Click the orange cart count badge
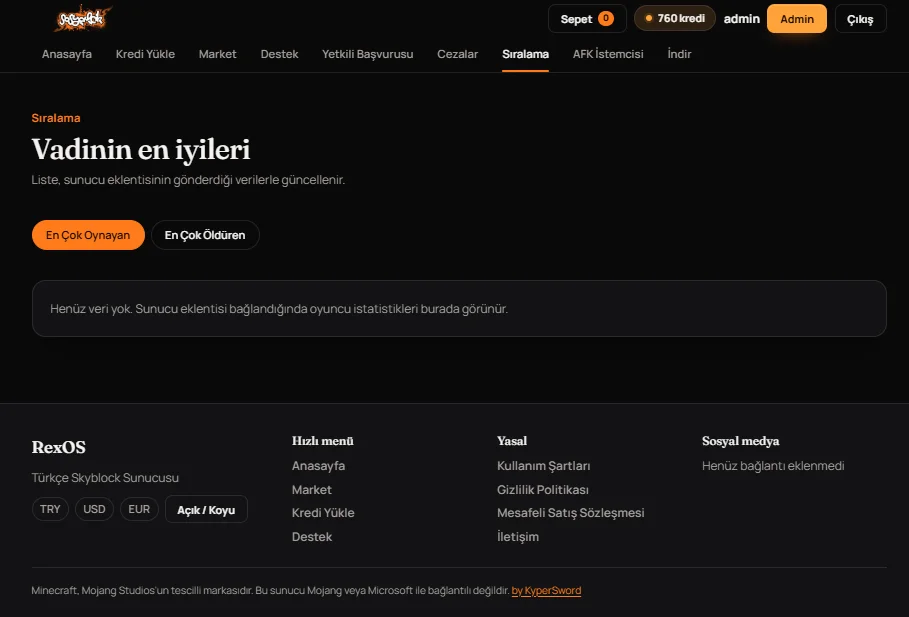Screen dimensions: 909x617 [x=606, y=19]
